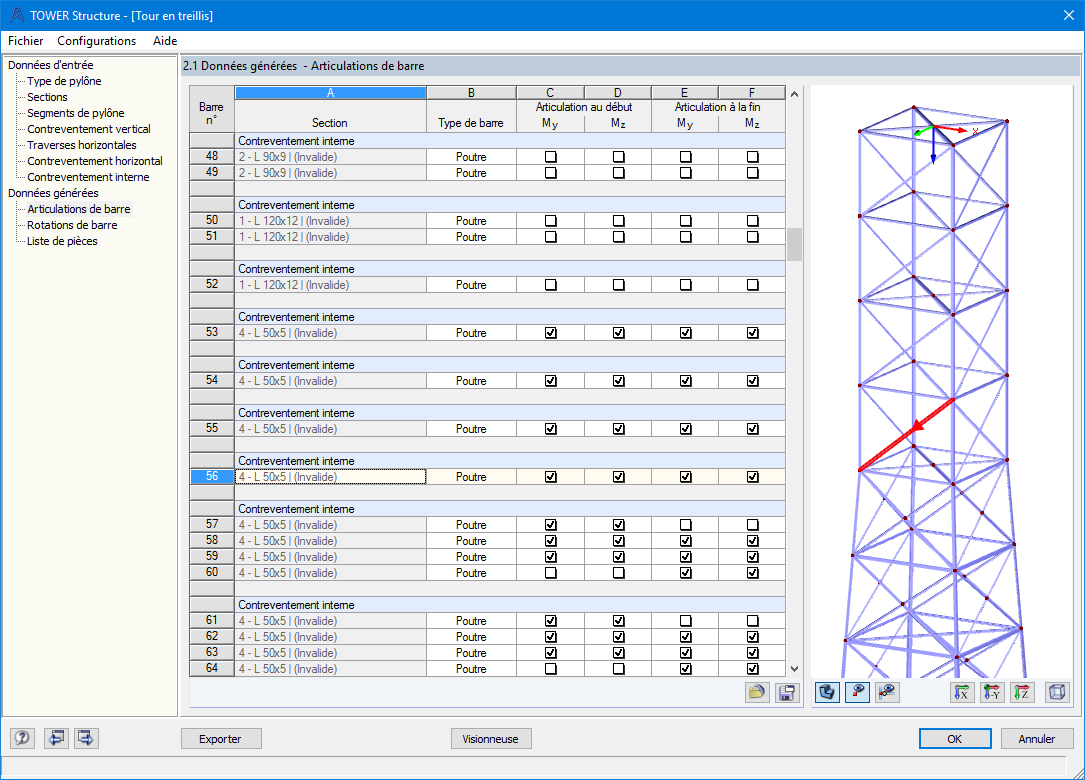The width and height of the screenshot is (1085, 780).
Task: Open Contreventement vertical tree item
Action: pyautogui.click(x=89, y=129)
